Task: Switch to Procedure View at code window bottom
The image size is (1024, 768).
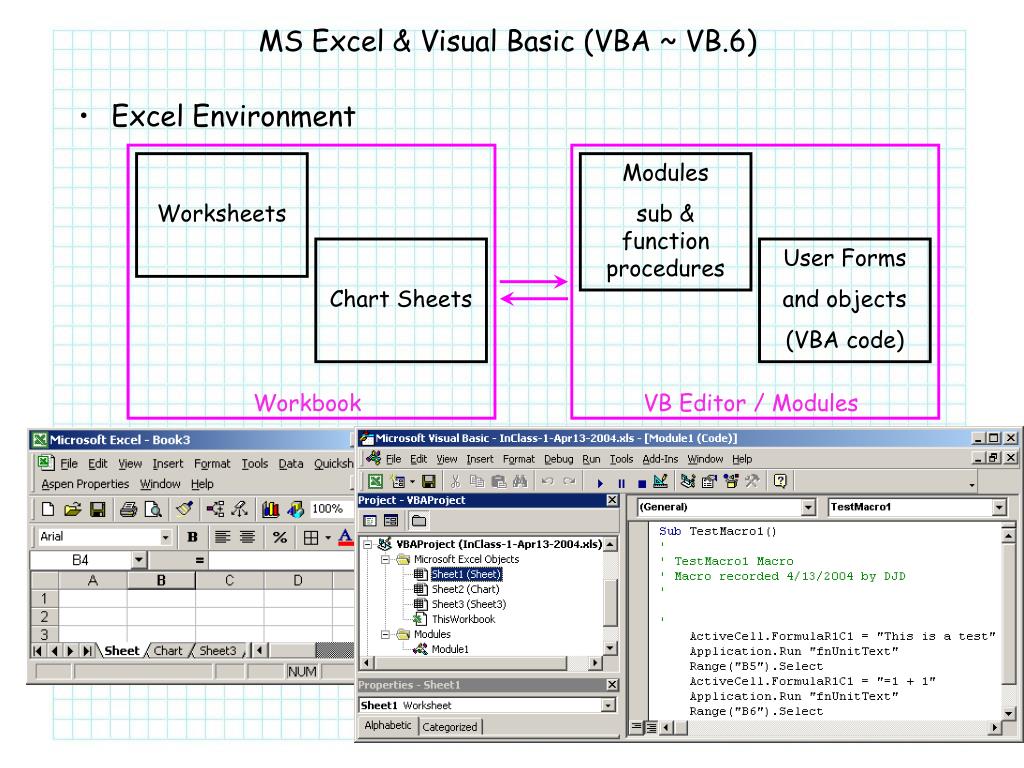Action: [x=637, y=727]
